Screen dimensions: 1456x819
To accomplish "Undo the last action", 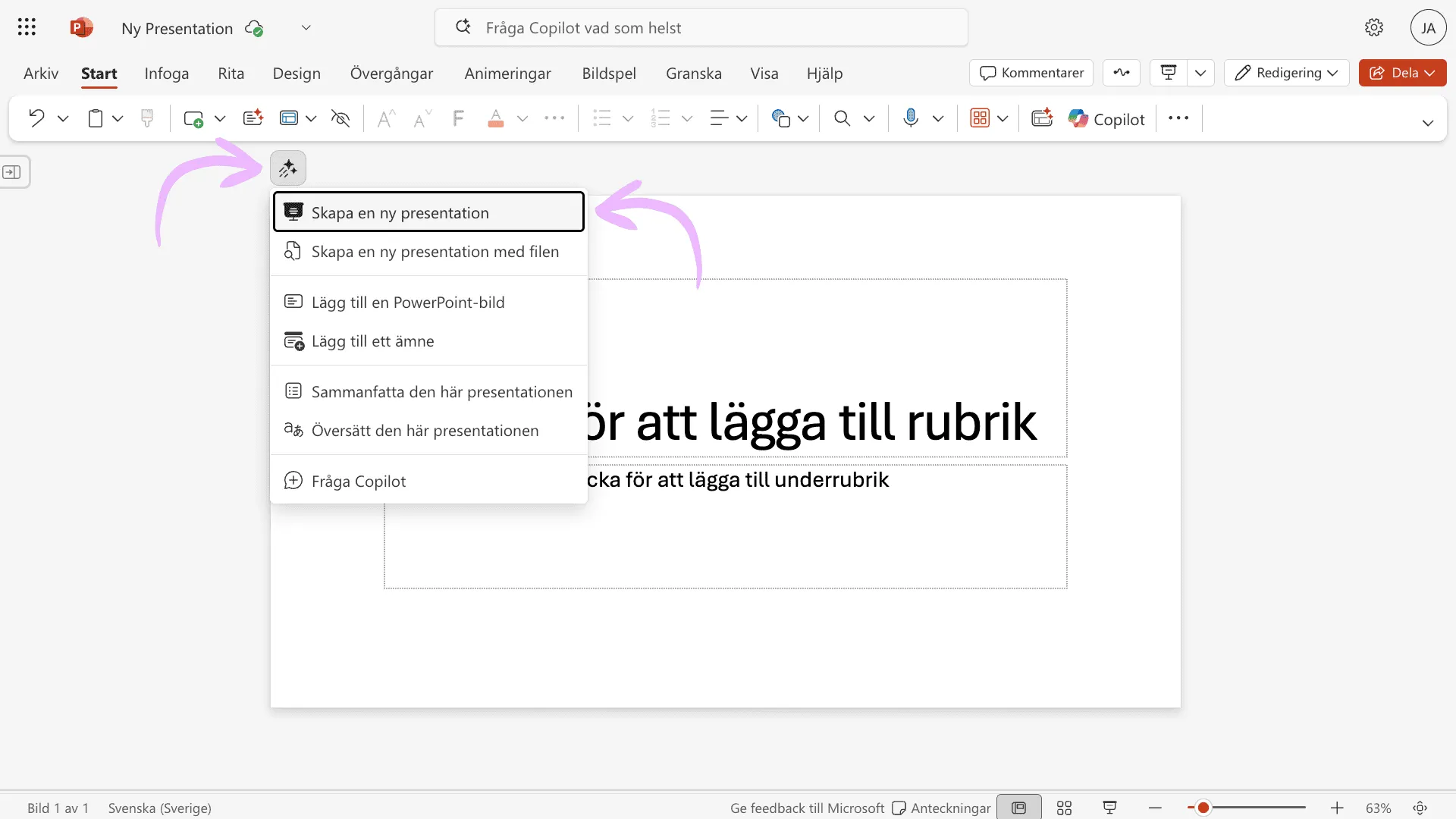I will pyautogui.click(x=36, y=118).
